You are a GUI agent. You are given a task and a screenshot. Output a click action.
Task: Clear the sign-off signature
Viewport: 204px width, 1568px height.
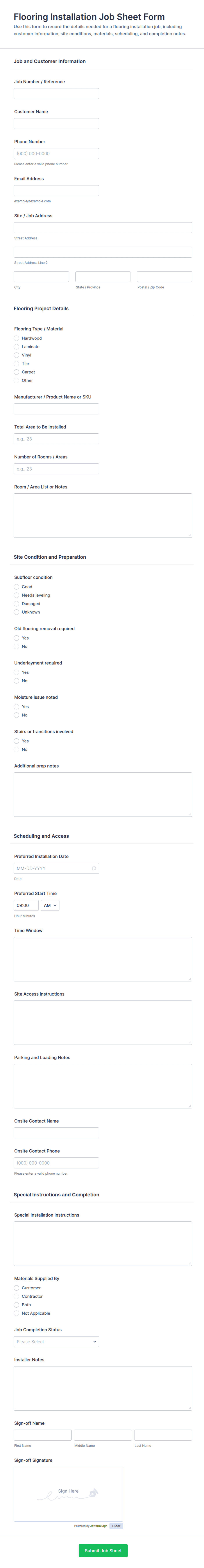pyautogui.click(x=116, y=1525)
